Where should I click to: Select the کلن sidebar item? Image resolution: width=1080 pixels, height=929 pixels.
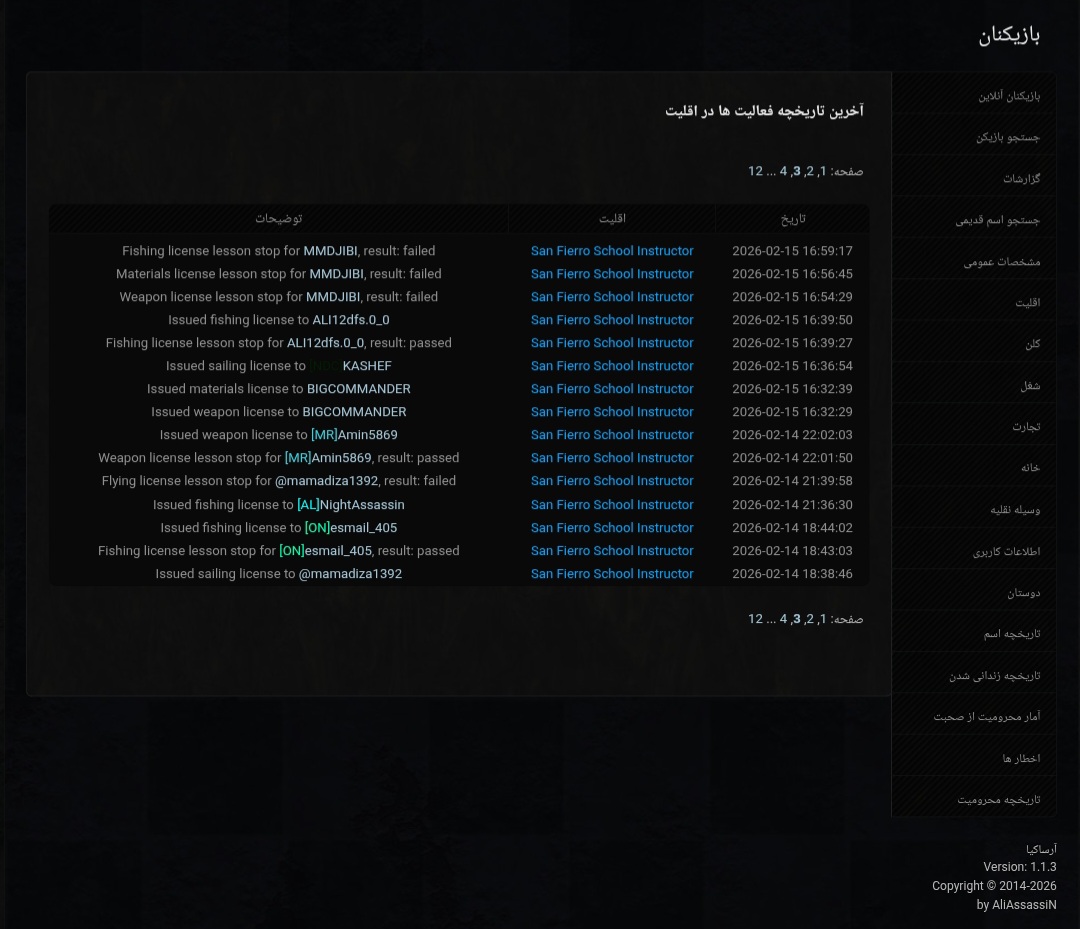click(x=1032, y=344)
